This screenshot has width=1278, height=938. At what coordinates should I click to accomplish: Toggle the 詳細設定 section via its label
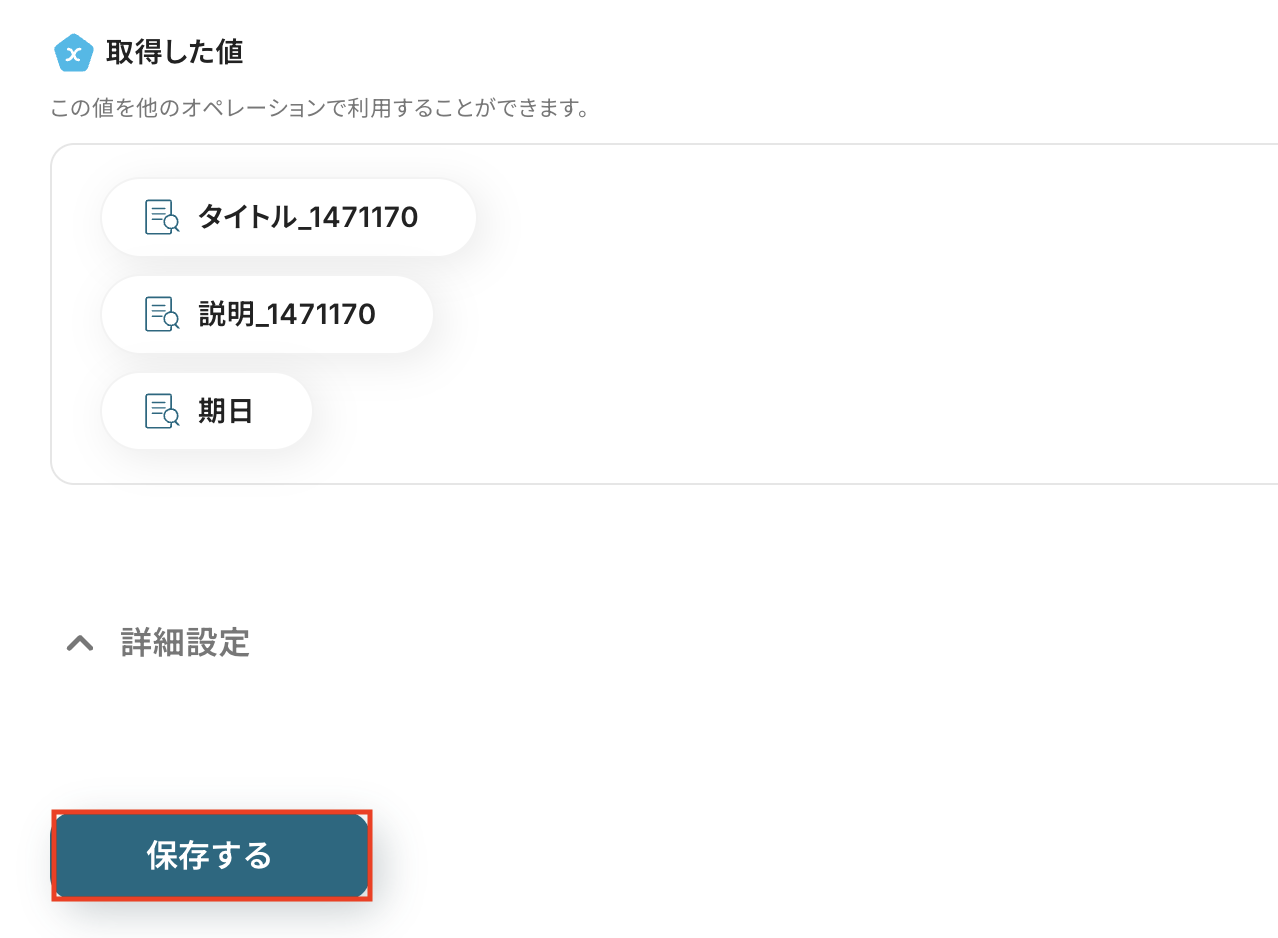tap(185, 643)
